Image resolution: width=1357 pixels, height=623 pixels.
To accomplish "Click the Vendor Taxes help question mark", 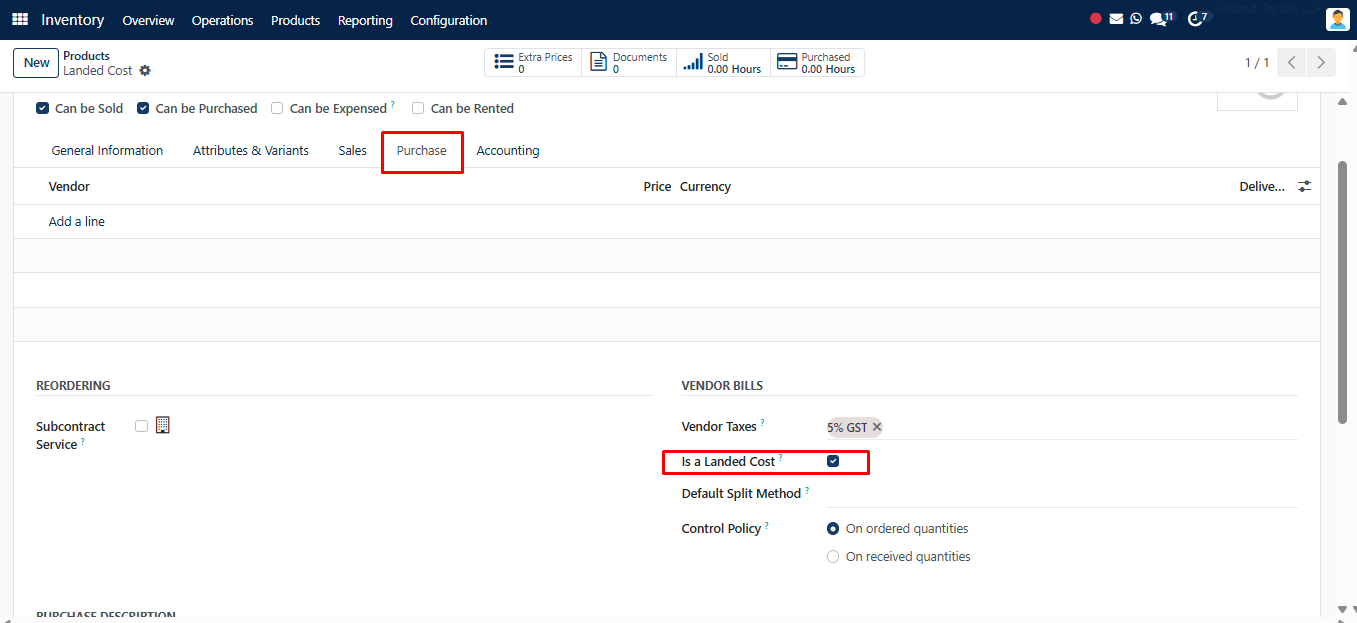I will click(762, 423).
